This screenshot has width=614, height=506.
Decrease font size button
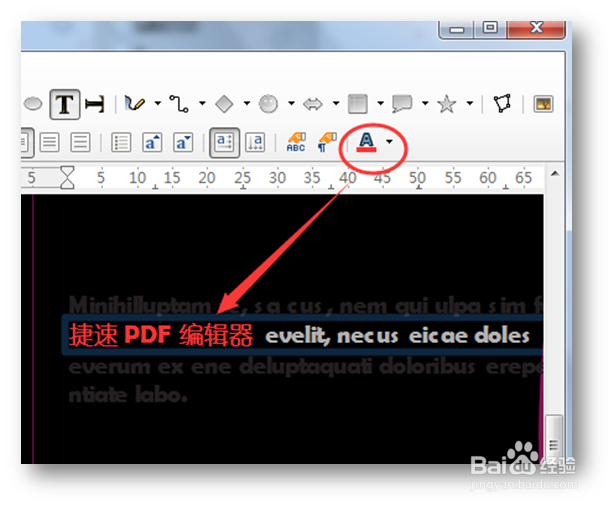point(183,142)
